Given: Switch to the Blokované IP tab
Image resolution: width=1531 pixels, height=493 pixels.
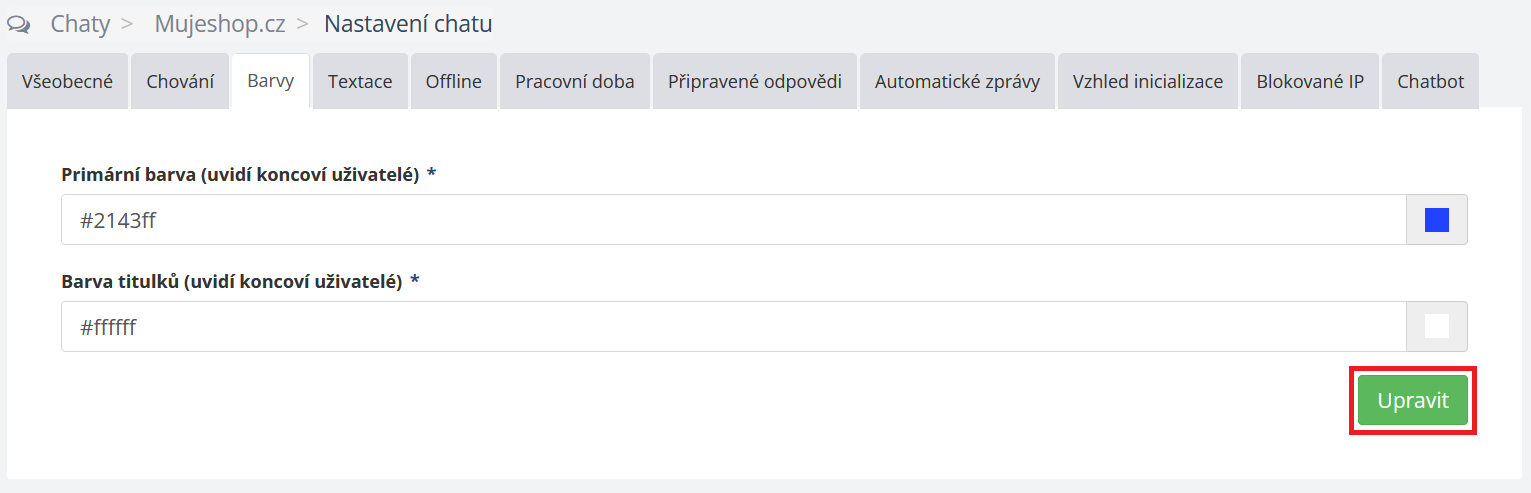Looking at the screenshot, I should point(1310,81).
